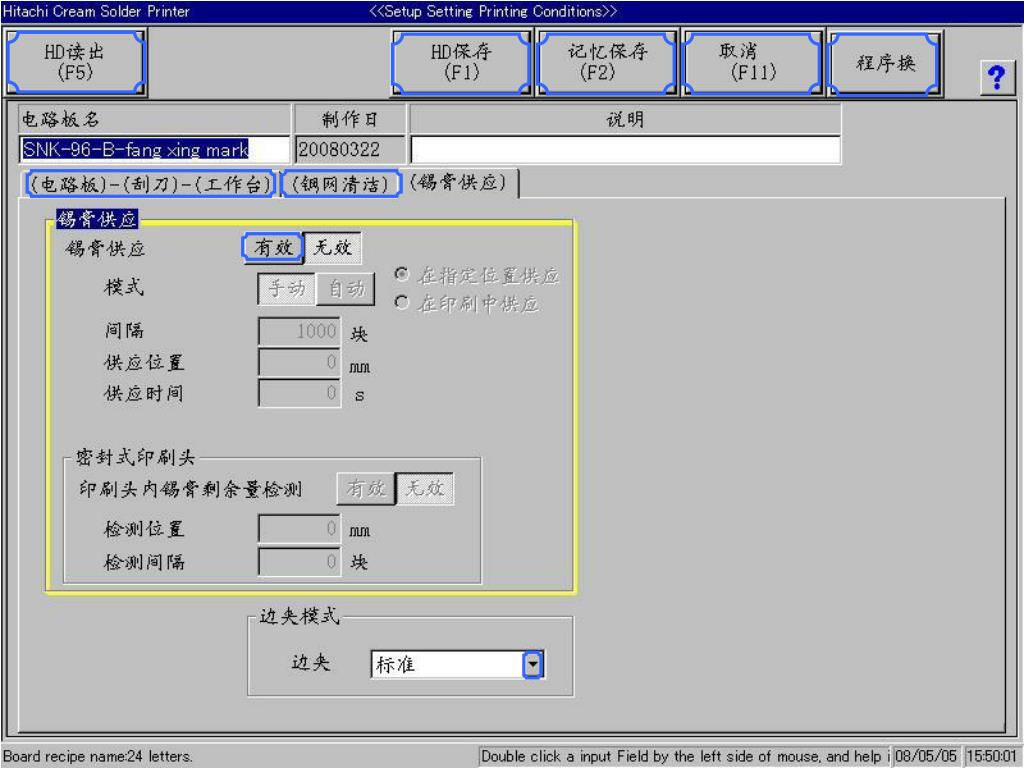Click the HD保存 (F1) button
Screen dimensions: 1024x768
point(462,63)
